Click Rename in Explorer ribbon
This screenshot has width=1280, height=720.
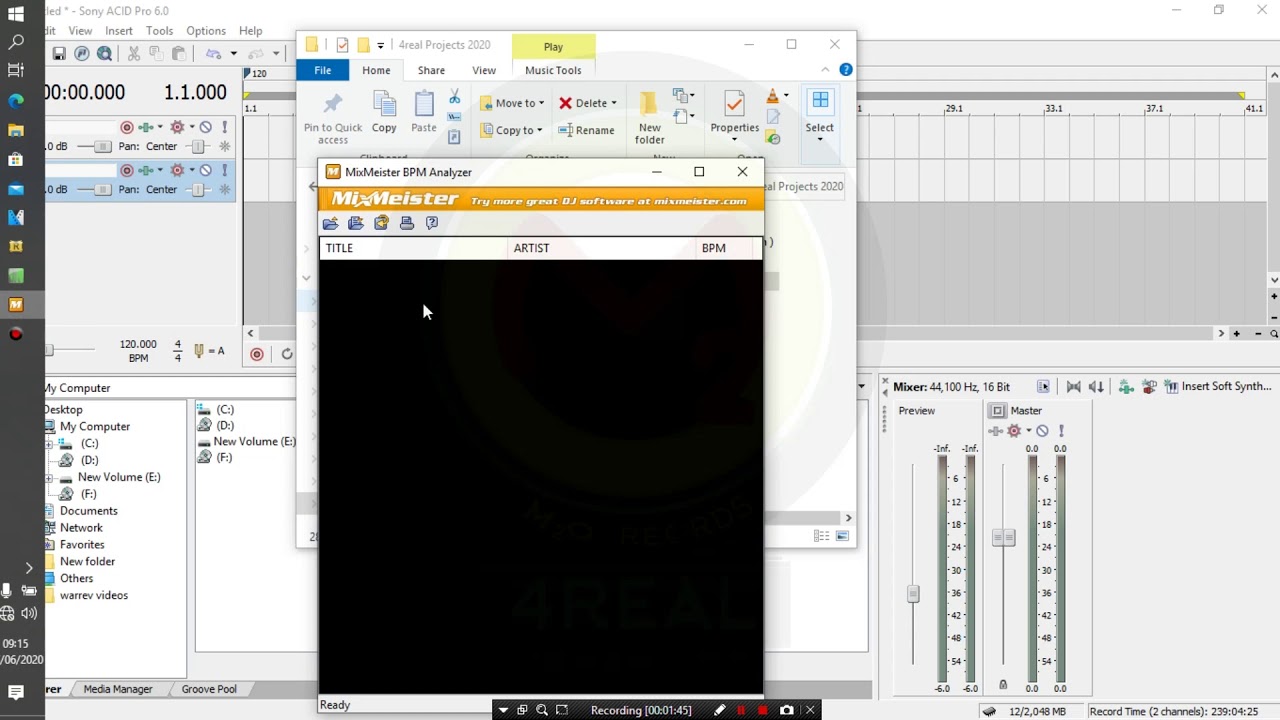point(586,130)
